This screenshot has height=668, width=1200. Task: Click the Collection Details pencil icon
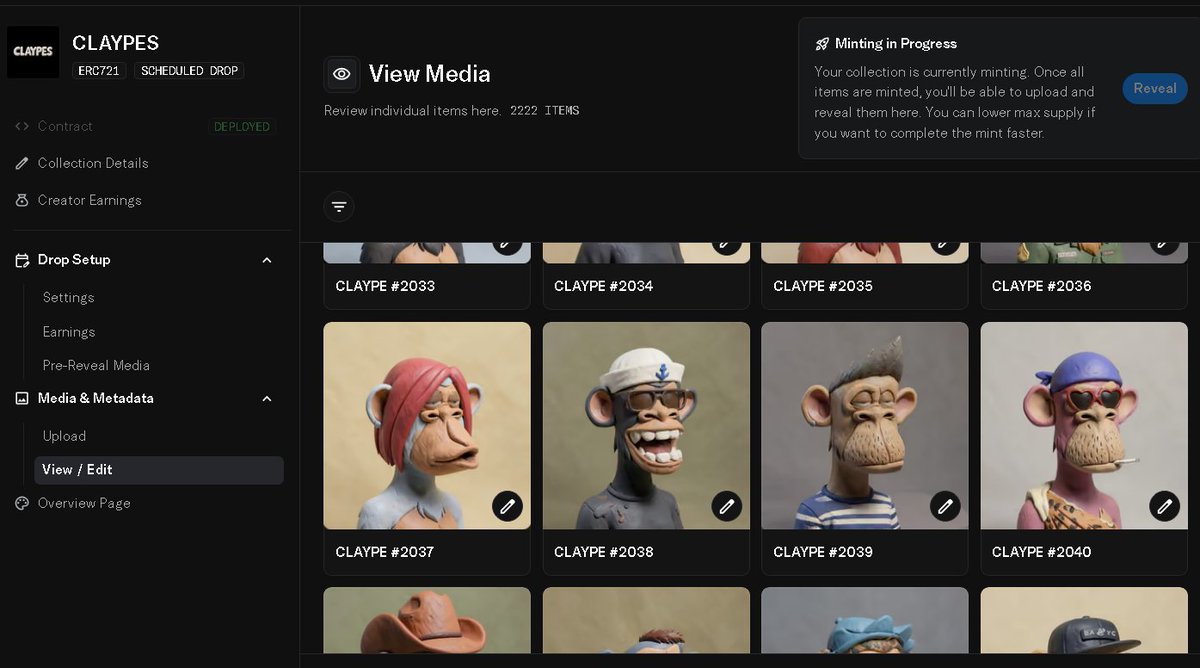click(22, 163)
